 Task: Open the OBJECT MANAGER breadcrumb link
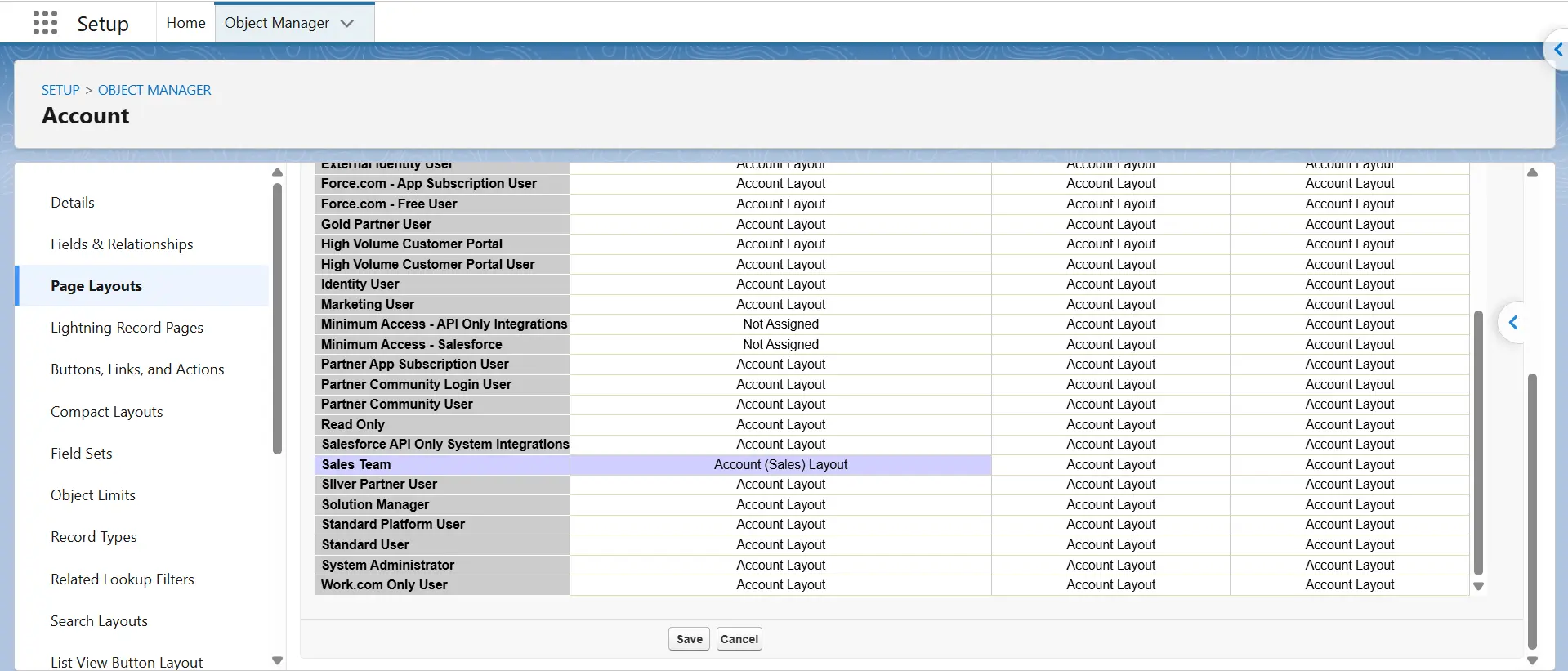(x=154, y=90)
